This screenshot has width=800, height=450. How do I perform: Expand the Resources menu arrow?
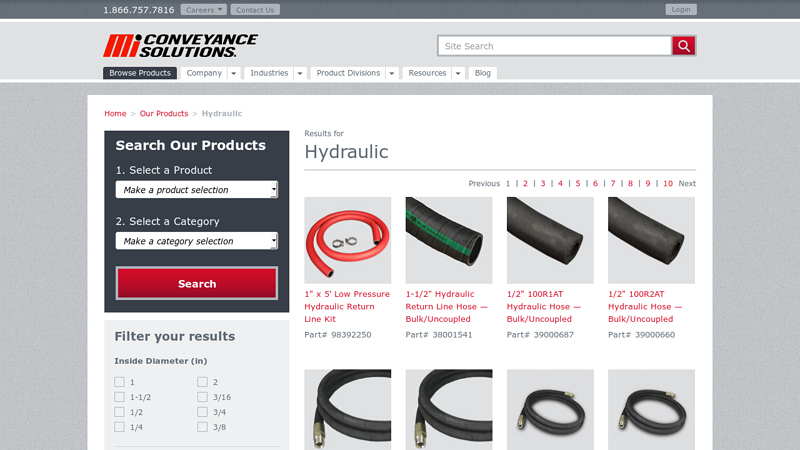[458, 73]
